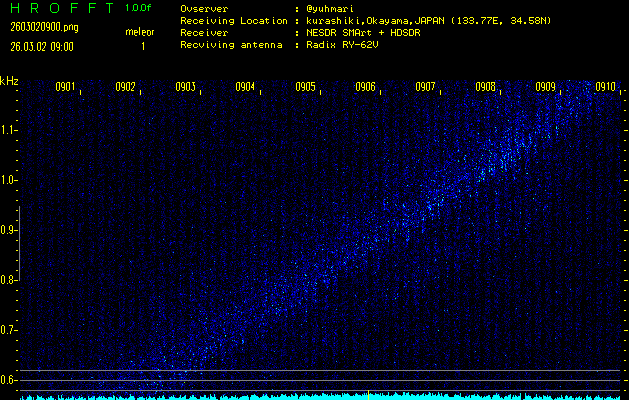Click the 0903 time marker
This screenshot has height=400, width=629.
pos(185,87)
